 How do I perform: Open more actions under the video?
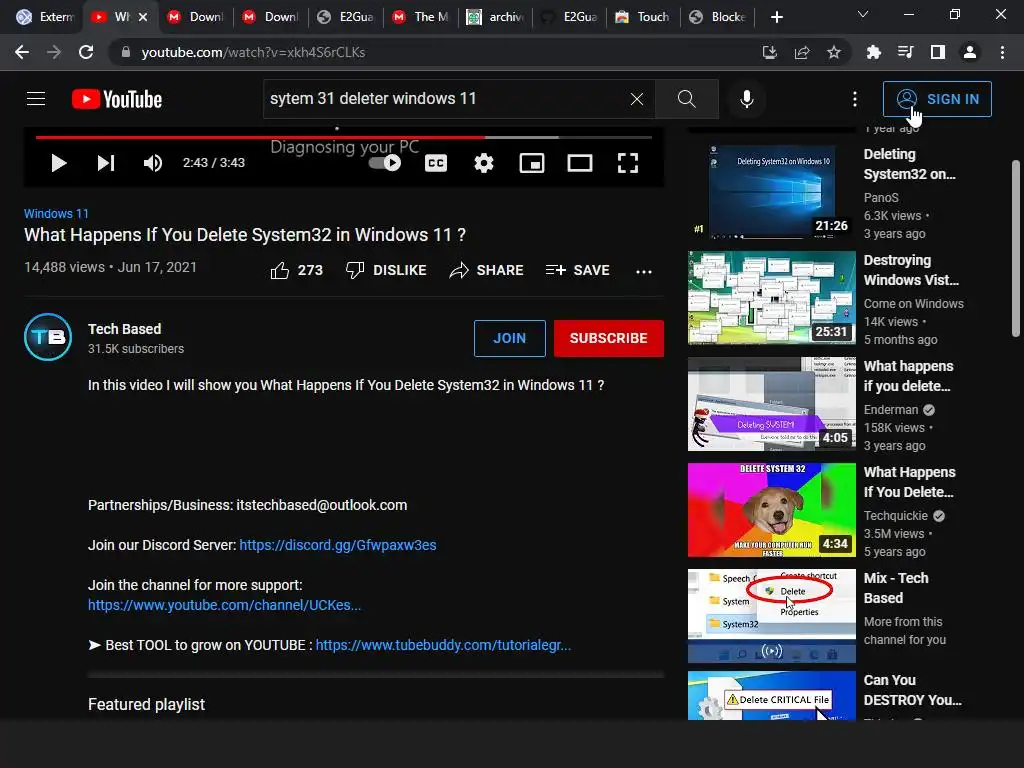click(x=644, y=271)
